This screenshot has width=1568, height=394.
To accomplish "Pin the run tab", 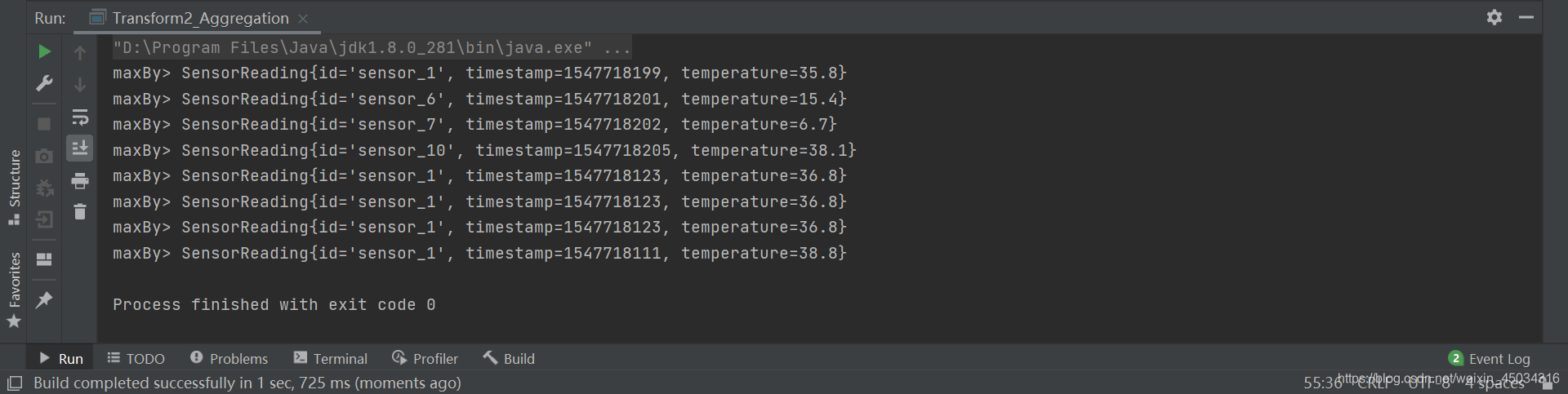I will click(x=44, y=300).
